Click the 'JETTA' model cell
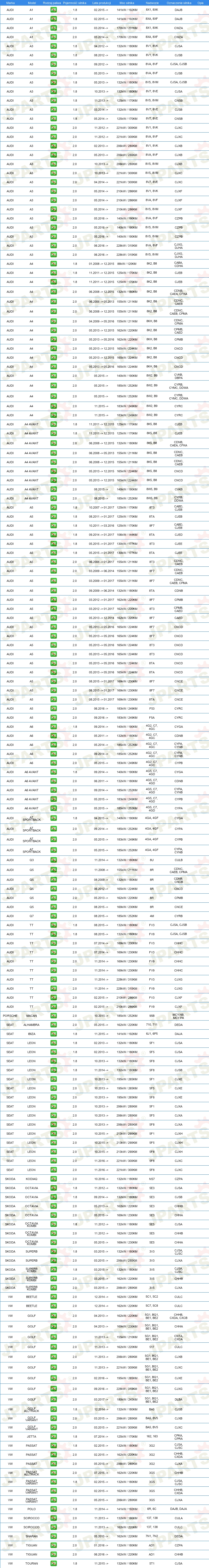Image resolution: width=209 pixels, height=1568 pixels. [x=32, y=1437]
